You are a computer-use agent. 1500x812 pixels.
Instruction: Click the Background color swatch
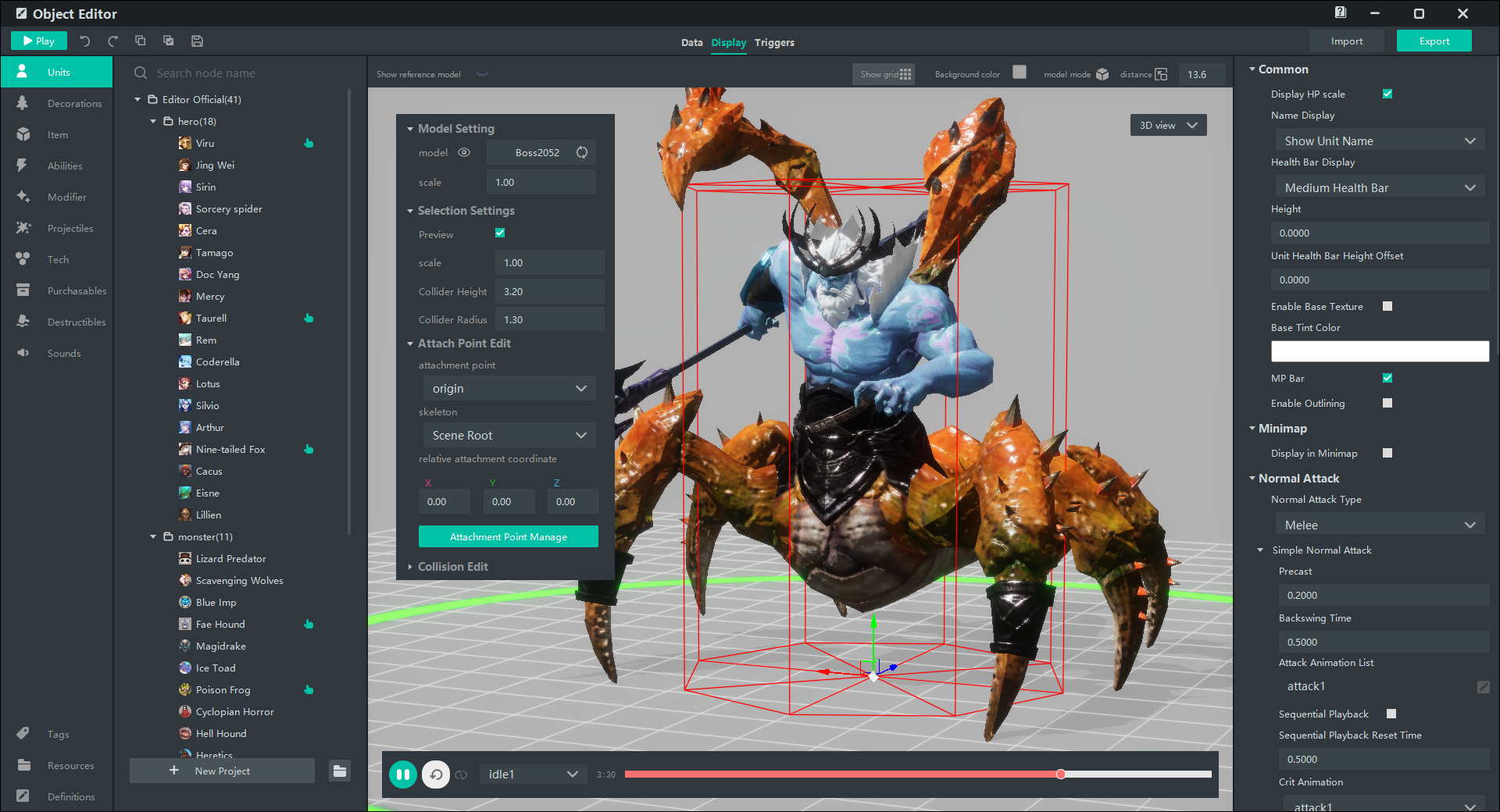pyautogui.click(x=1020, y=72)
